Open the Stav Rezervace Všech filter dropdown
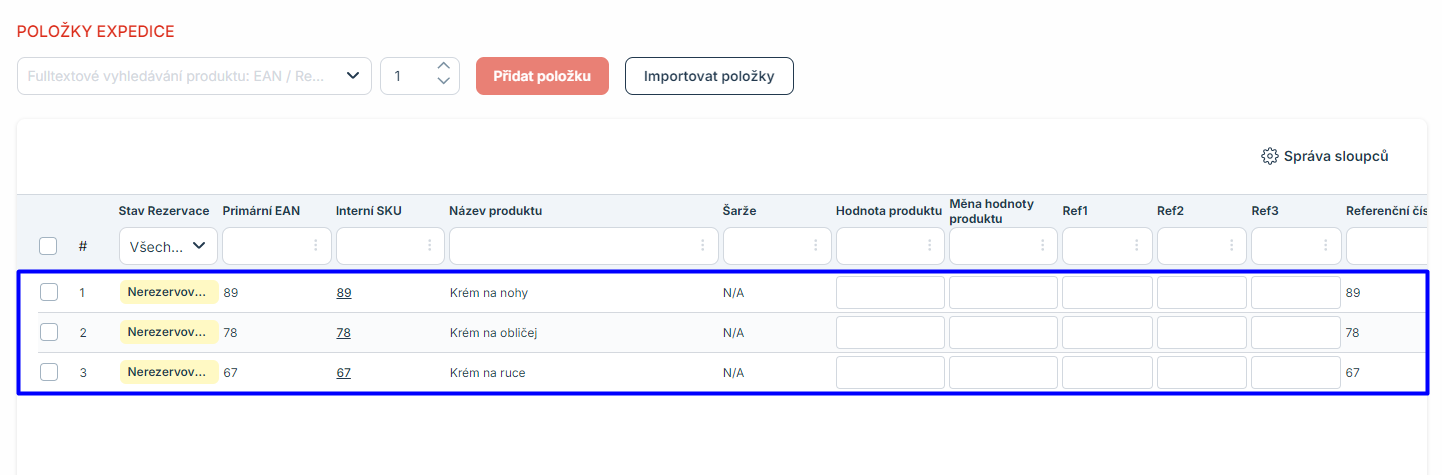The width and height of the screenshot is (1442, 475). coord(168,245)
